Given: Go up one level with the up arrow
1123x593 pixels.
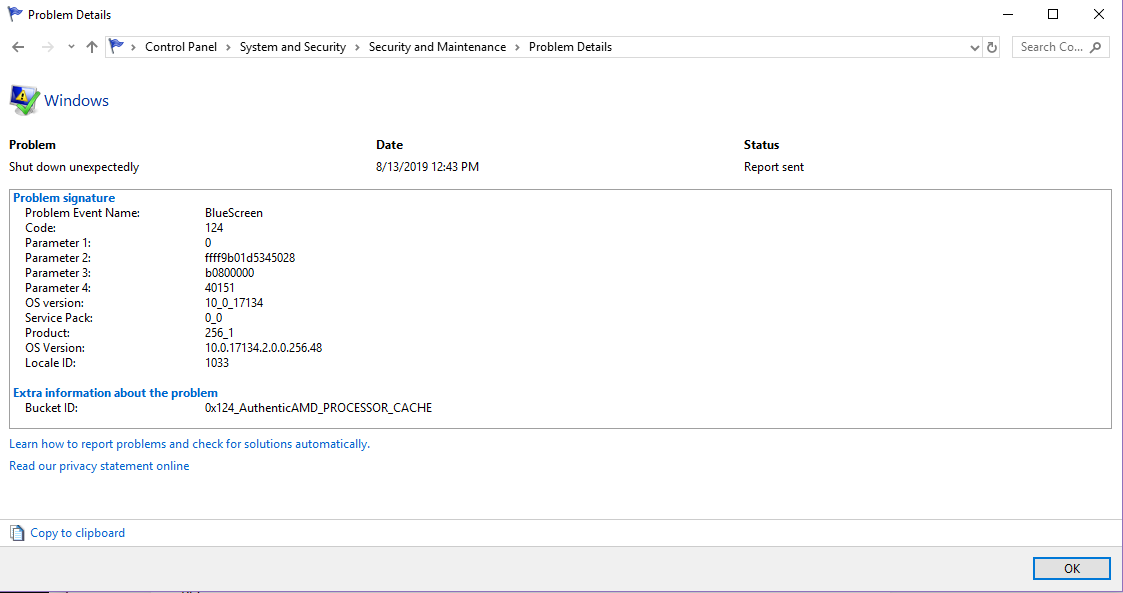Looking at the screenshot, I should pos(92,47).
